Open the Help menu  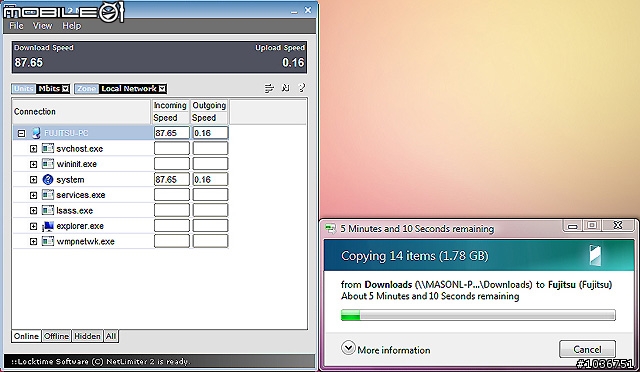(71, 26)
